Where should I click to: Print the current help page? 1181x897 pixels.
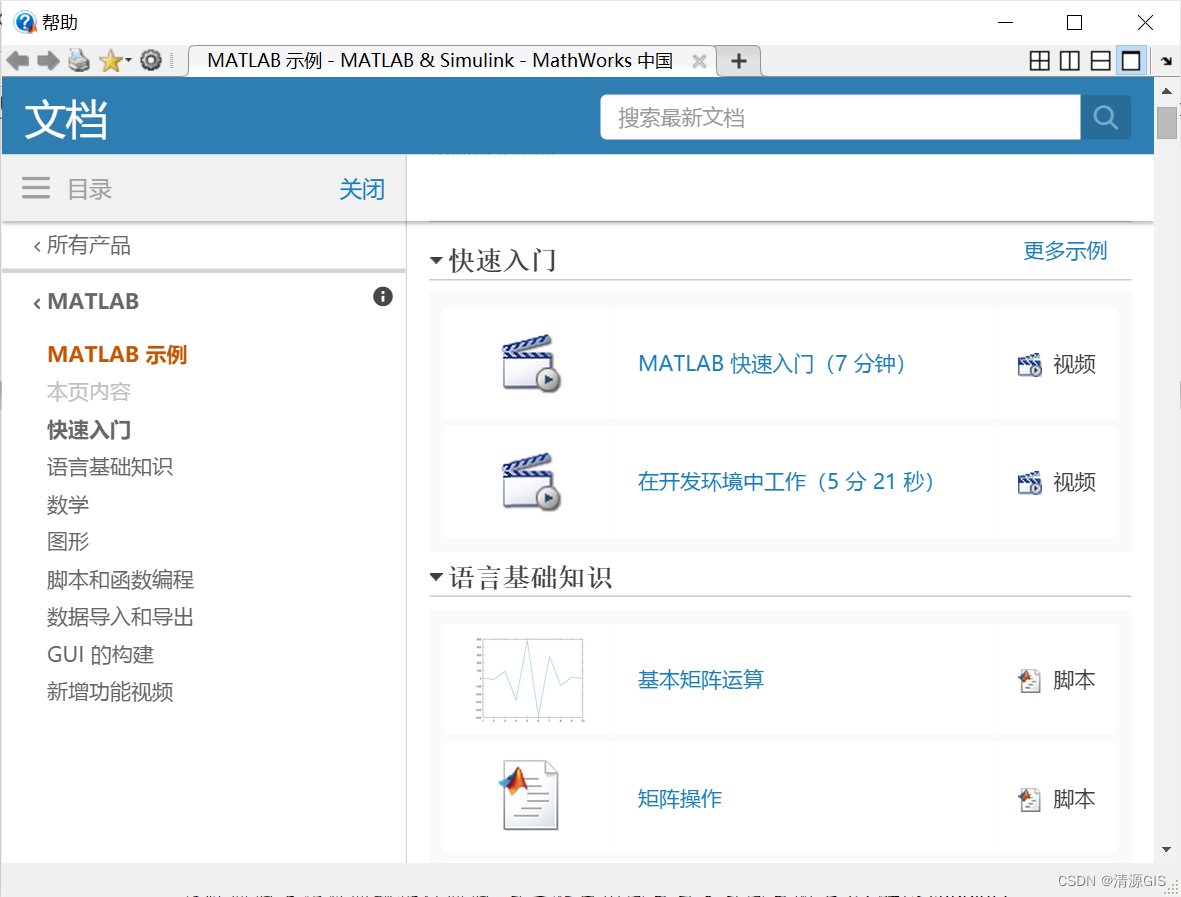[x=78, y=60]
